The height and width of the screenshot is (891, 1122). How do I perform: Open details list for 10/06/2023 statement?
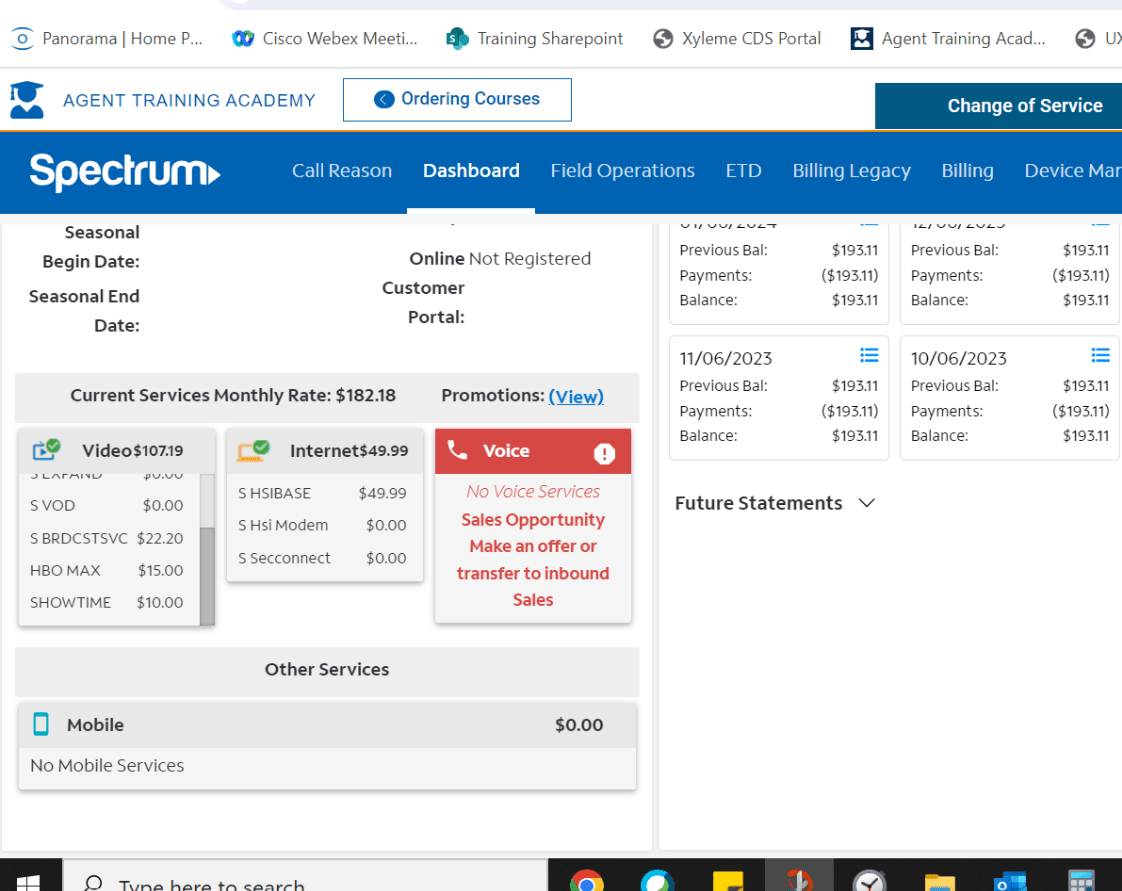coord(1100,355)
